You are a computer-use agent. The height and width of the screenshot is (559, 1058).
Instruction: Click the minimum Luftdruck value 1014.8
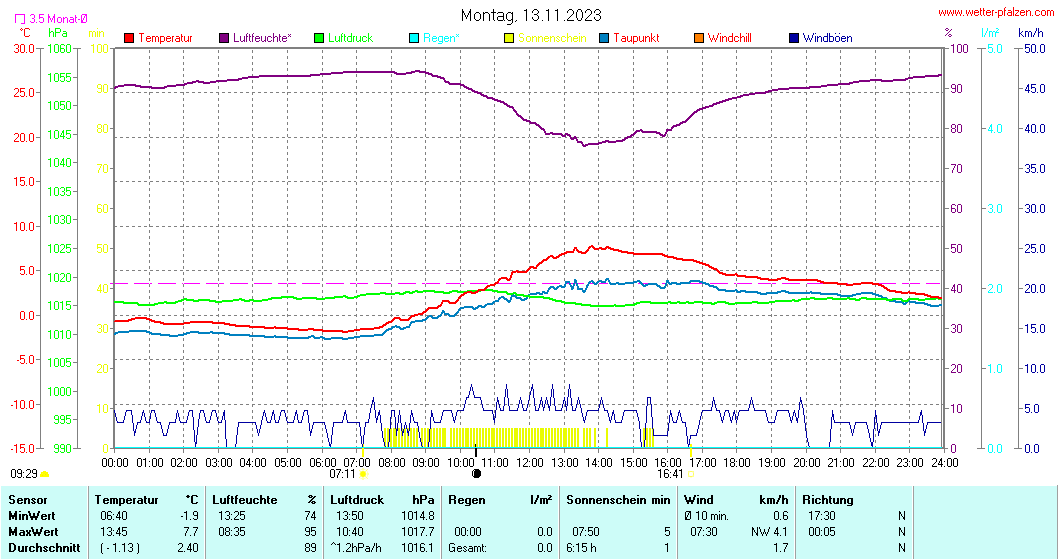[x=418, y=516]
